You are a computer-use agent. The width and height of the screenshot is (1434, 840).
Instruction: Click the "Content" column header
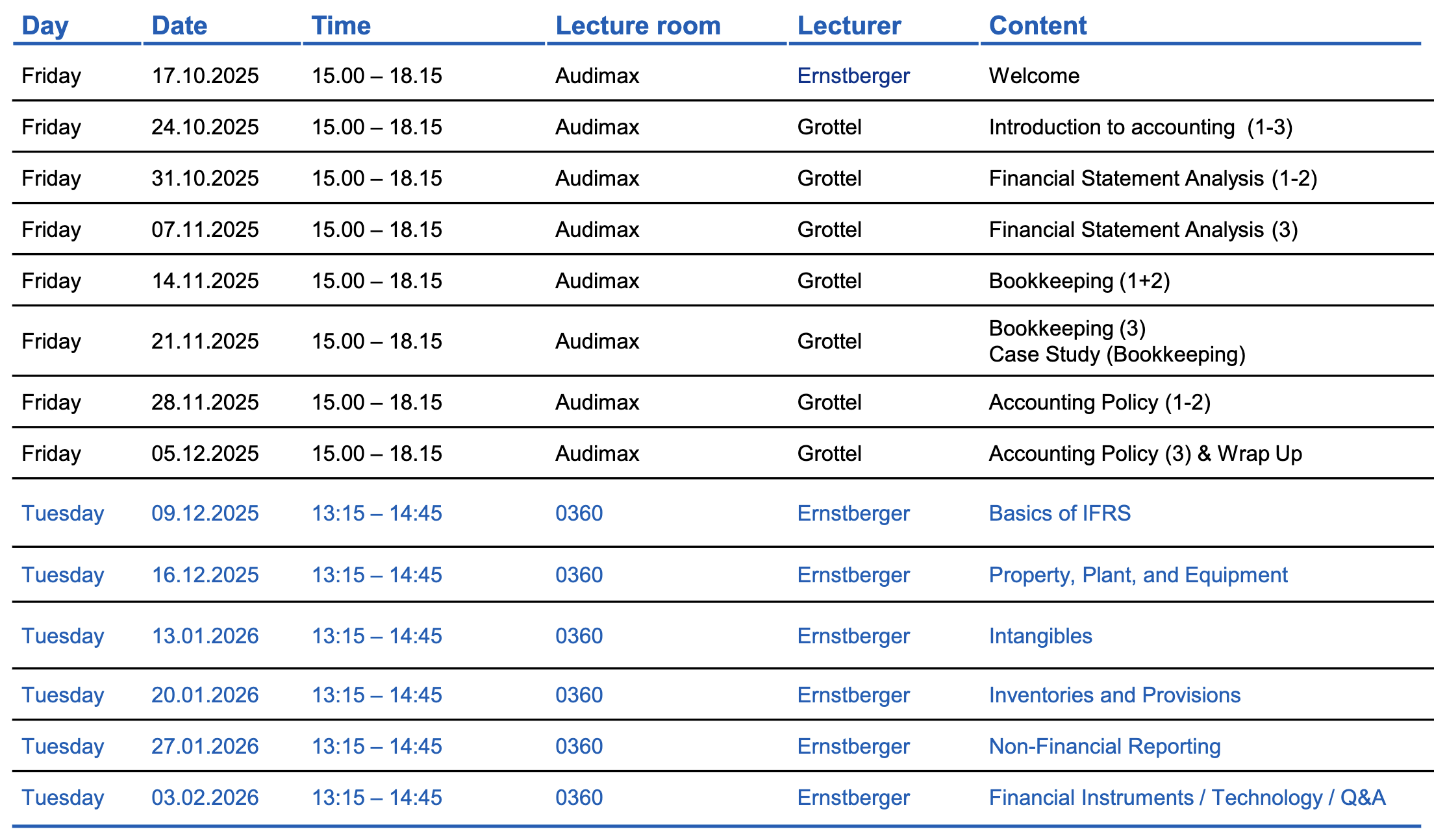coord(1037,26)
